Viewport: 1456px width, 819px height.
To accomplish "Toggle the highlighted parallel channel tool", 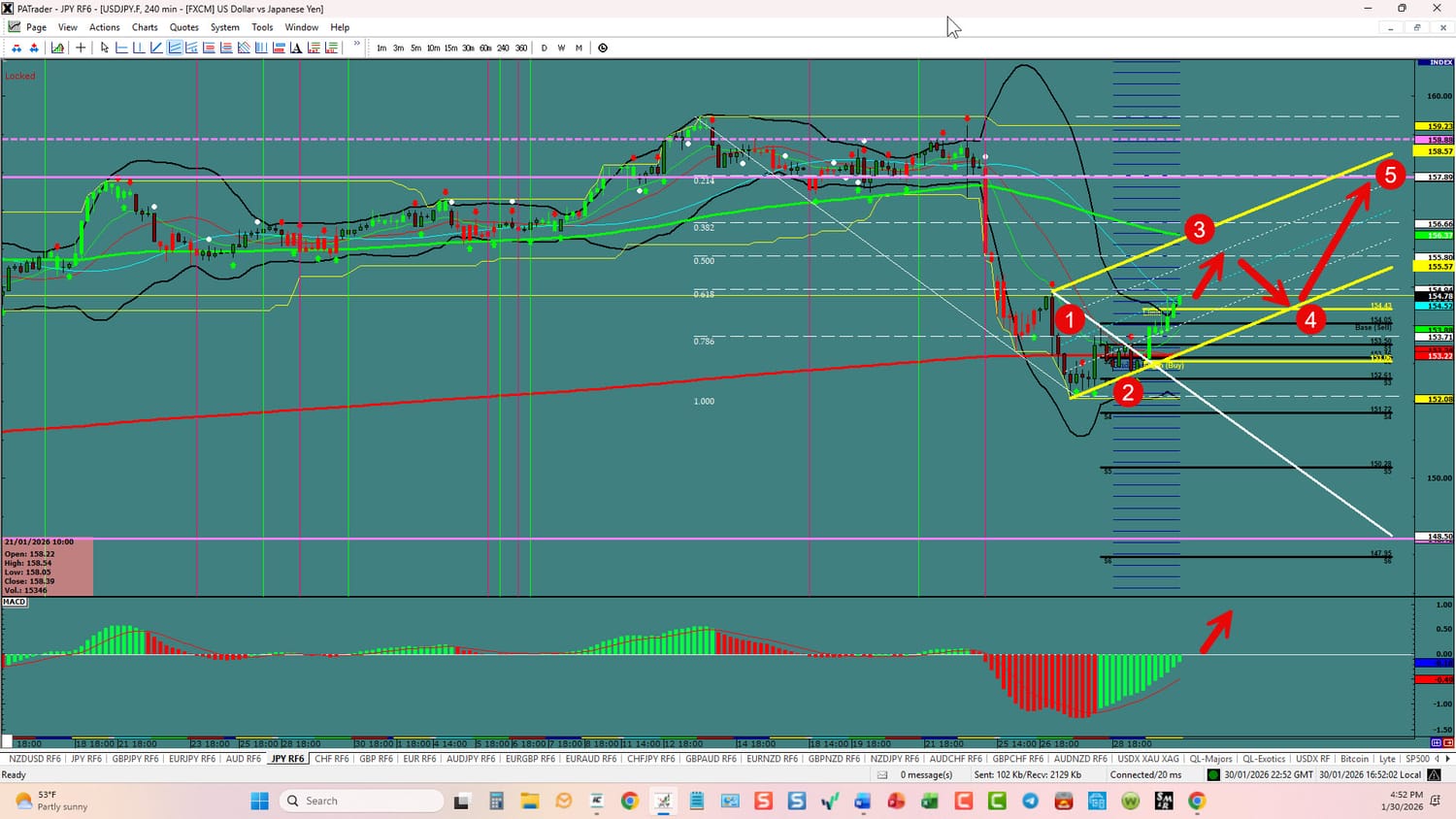I will [x=175, y=48].
